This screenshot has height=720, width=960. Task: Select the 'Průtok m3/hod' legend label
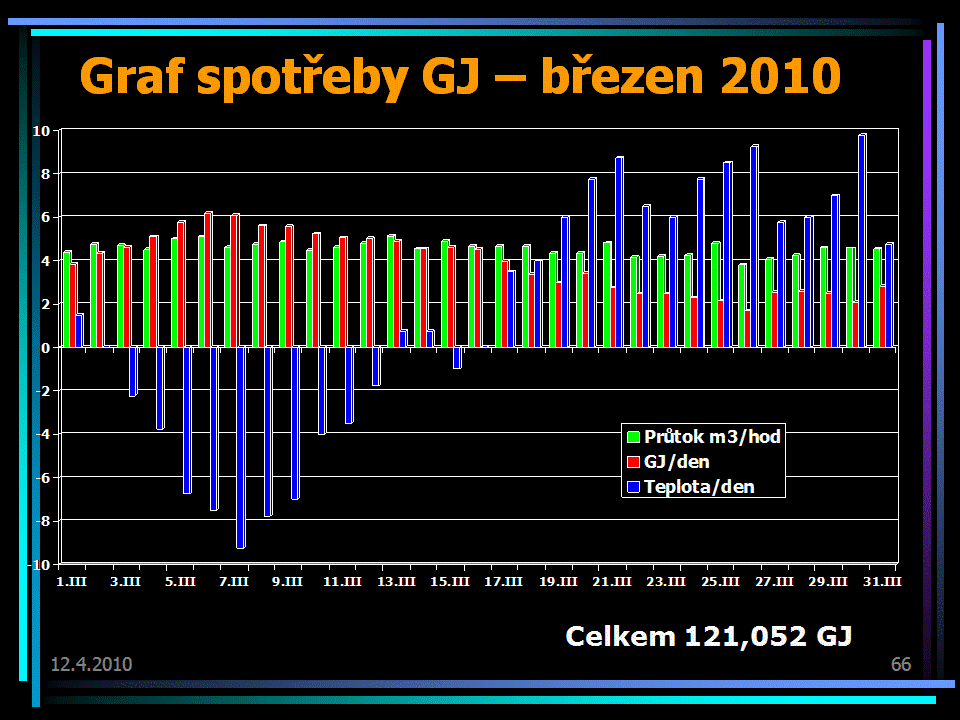click(x=712, y=437)
